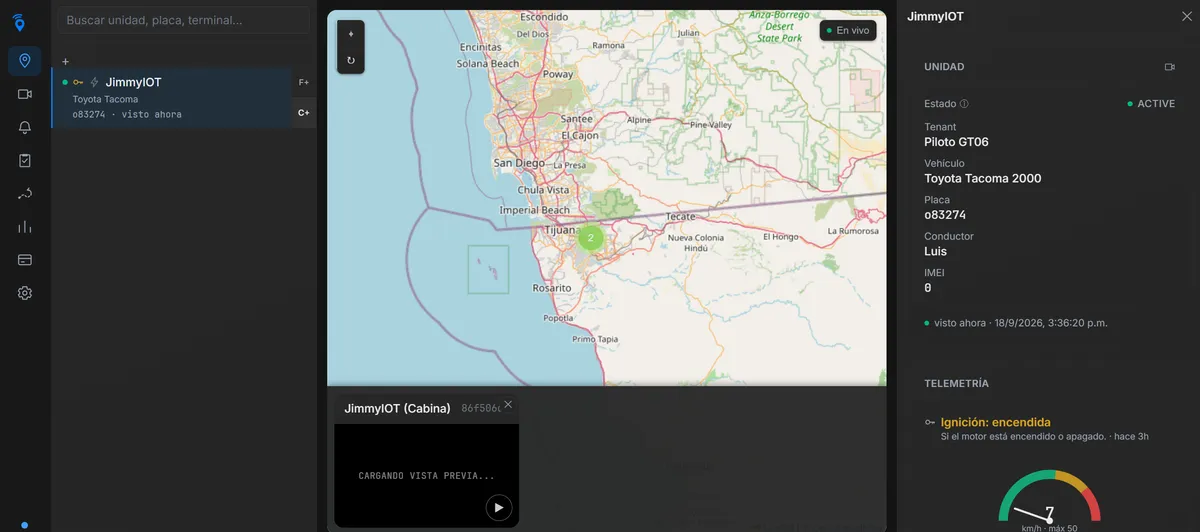
Task: Open the settings gear in sidebar
Action: click(25, 293)
